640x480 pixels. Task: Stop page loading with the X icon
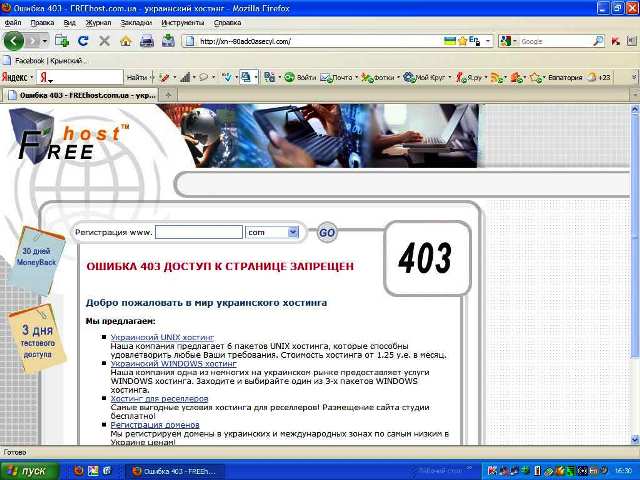point(104,41)
